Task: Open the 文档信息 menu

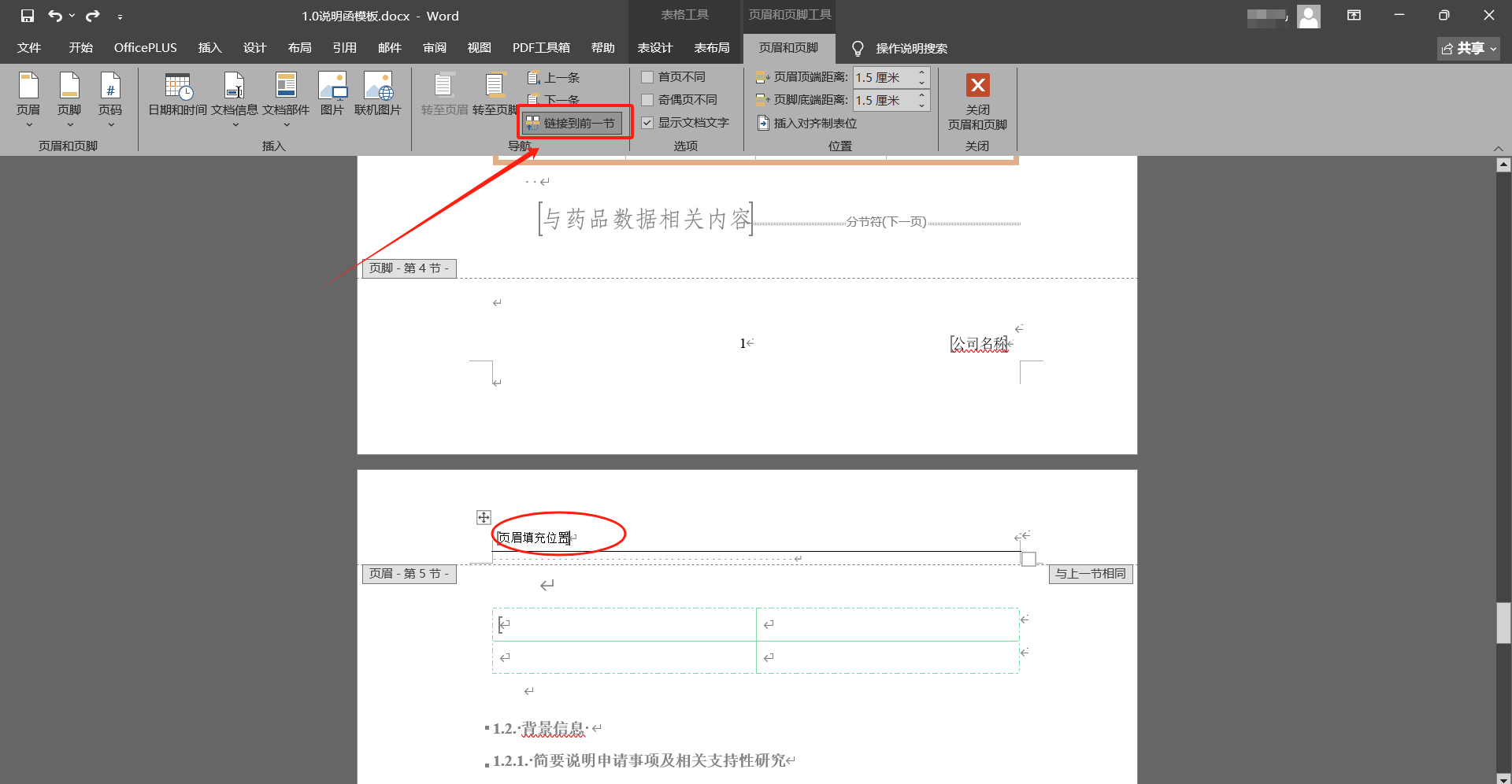Action: click(235, 100)
